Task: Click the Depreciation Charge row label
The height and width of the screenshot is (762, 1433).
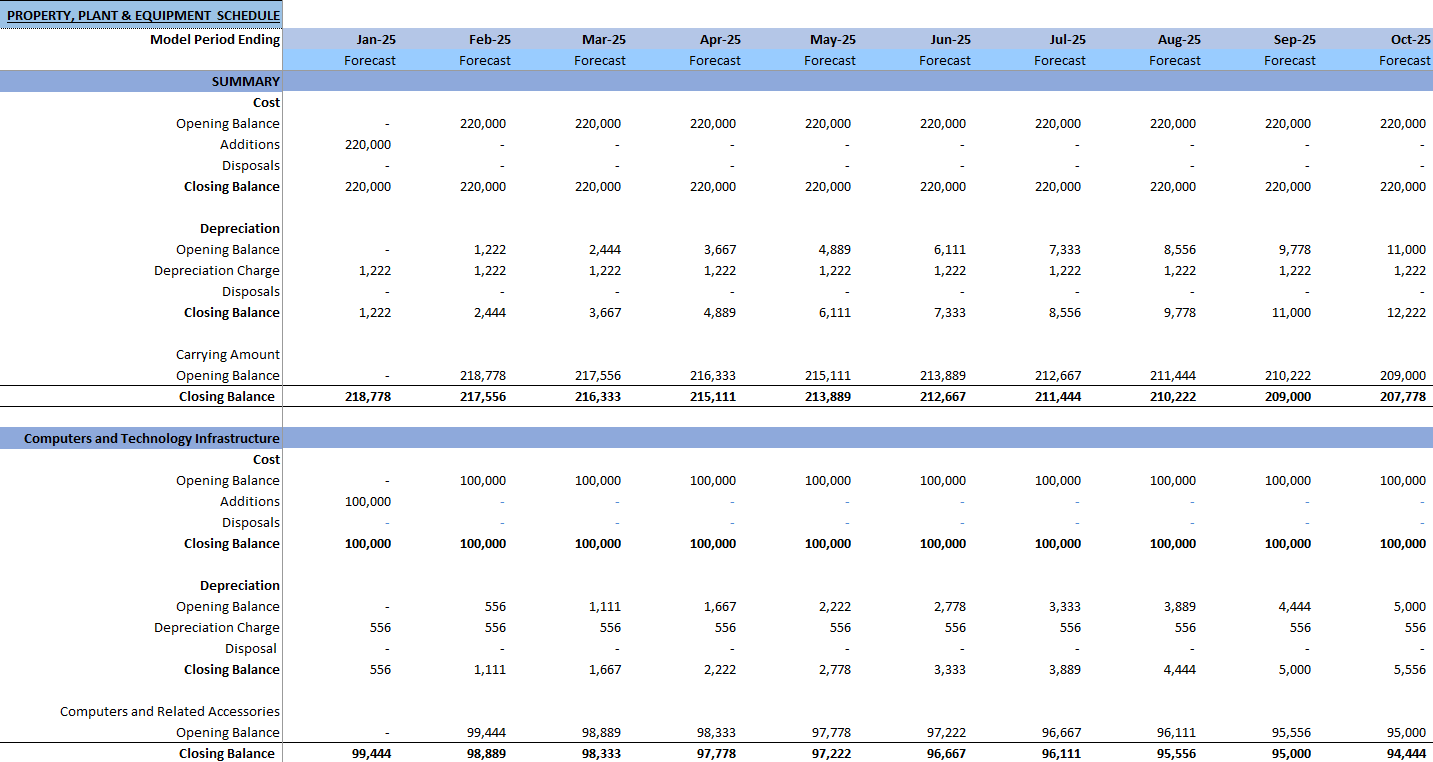Action: 217,270
